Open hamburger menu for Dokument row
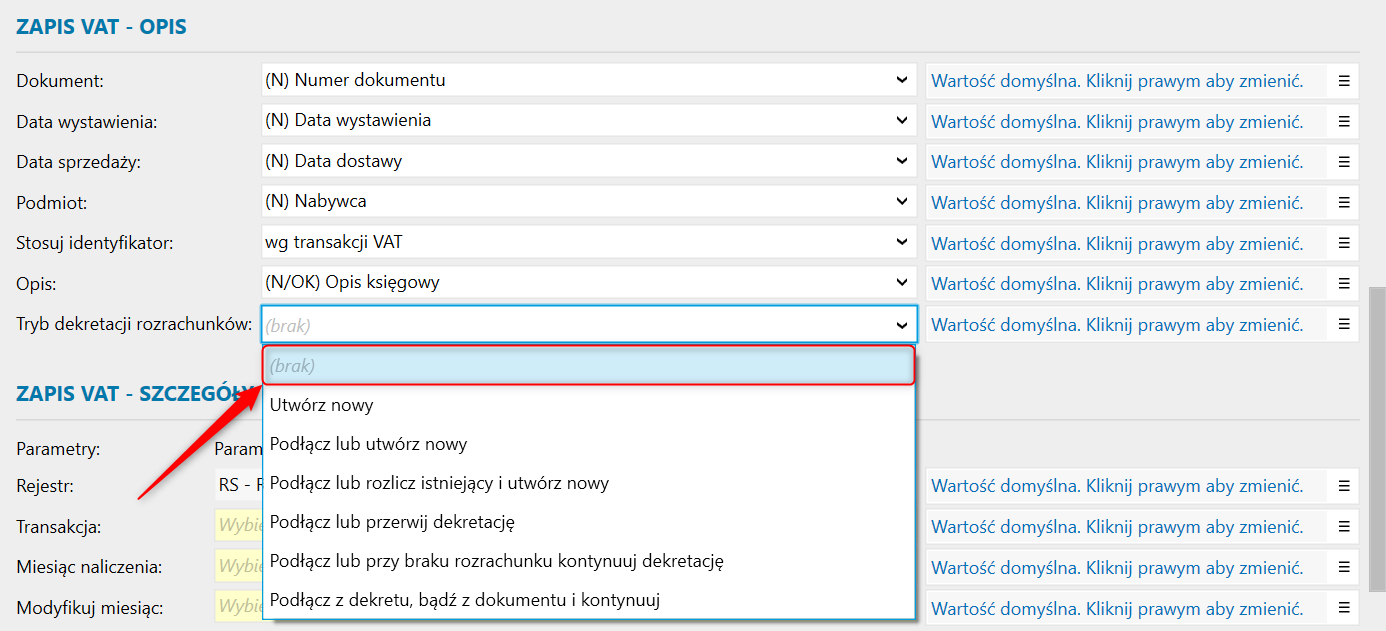The height and width of the screenshot is (631, 1386). pos(1344,80)
